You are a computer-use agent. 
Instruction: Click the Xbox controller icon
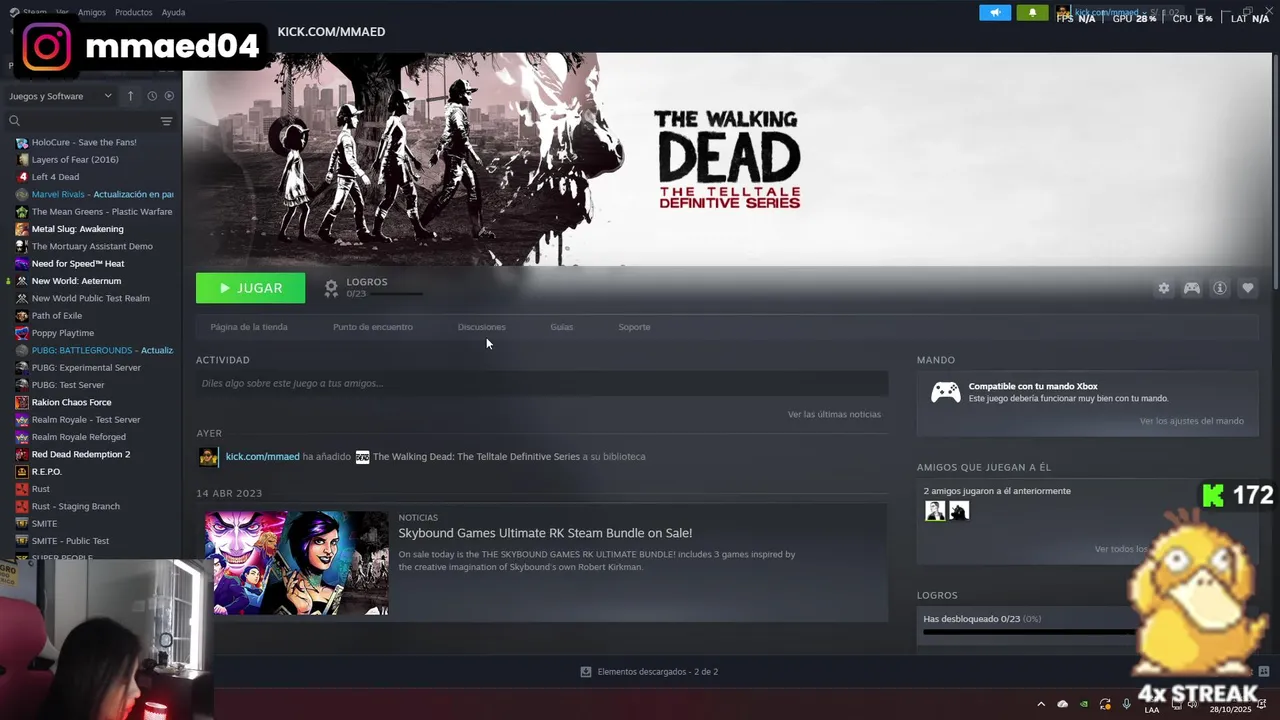pos(946,392)
